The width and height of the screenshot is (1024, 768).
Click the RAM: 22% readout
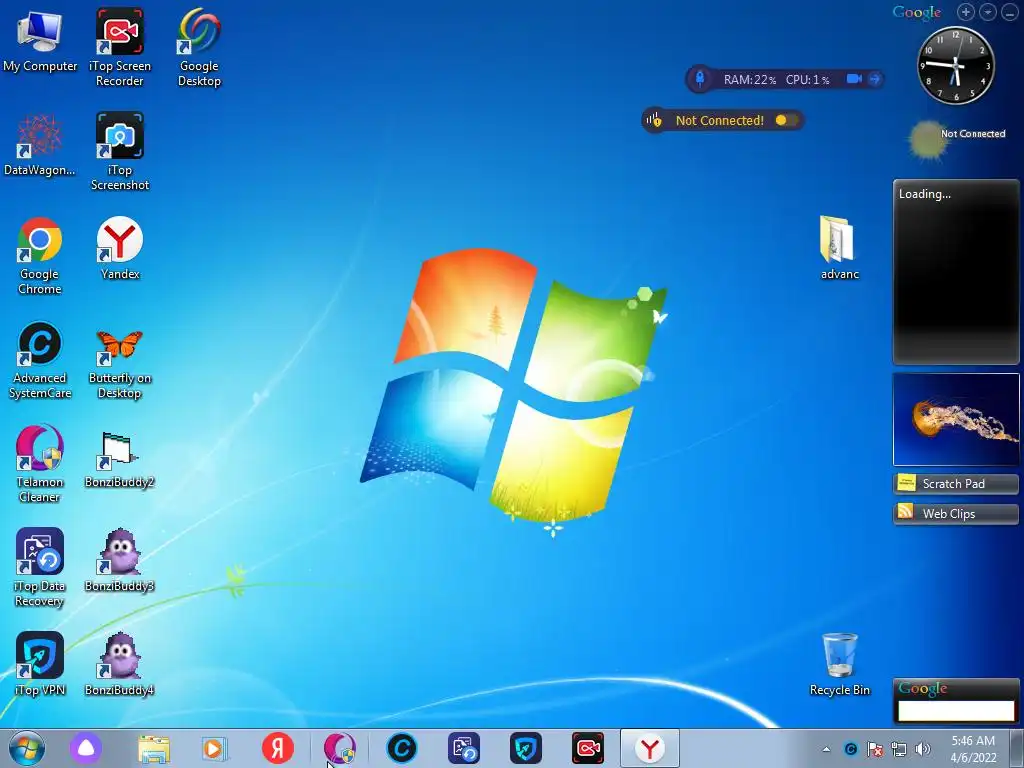pos(750,80)
